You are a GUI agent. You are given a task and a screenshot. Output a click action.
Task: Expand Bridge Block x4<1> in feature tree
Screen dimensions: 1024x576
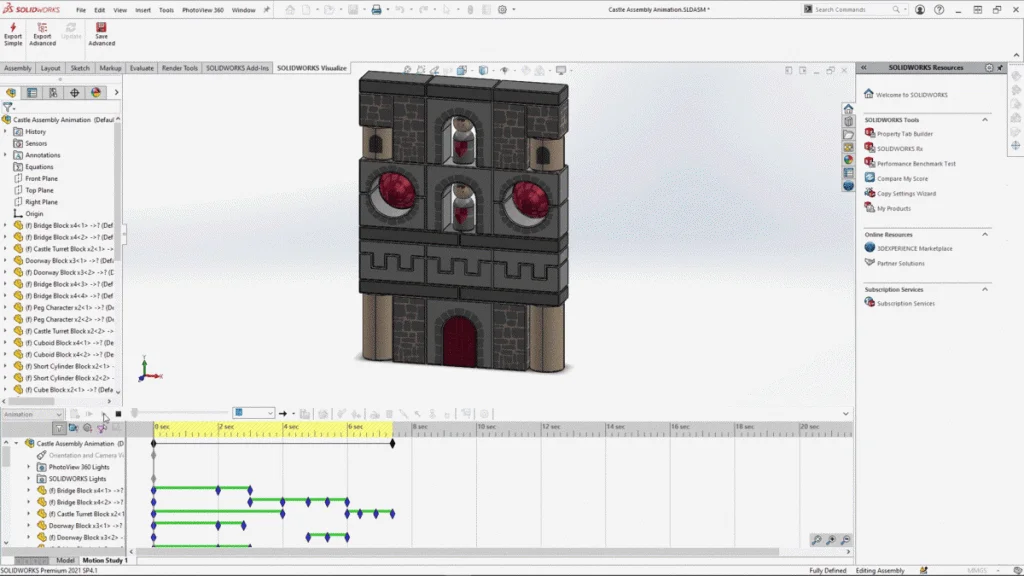5,225
